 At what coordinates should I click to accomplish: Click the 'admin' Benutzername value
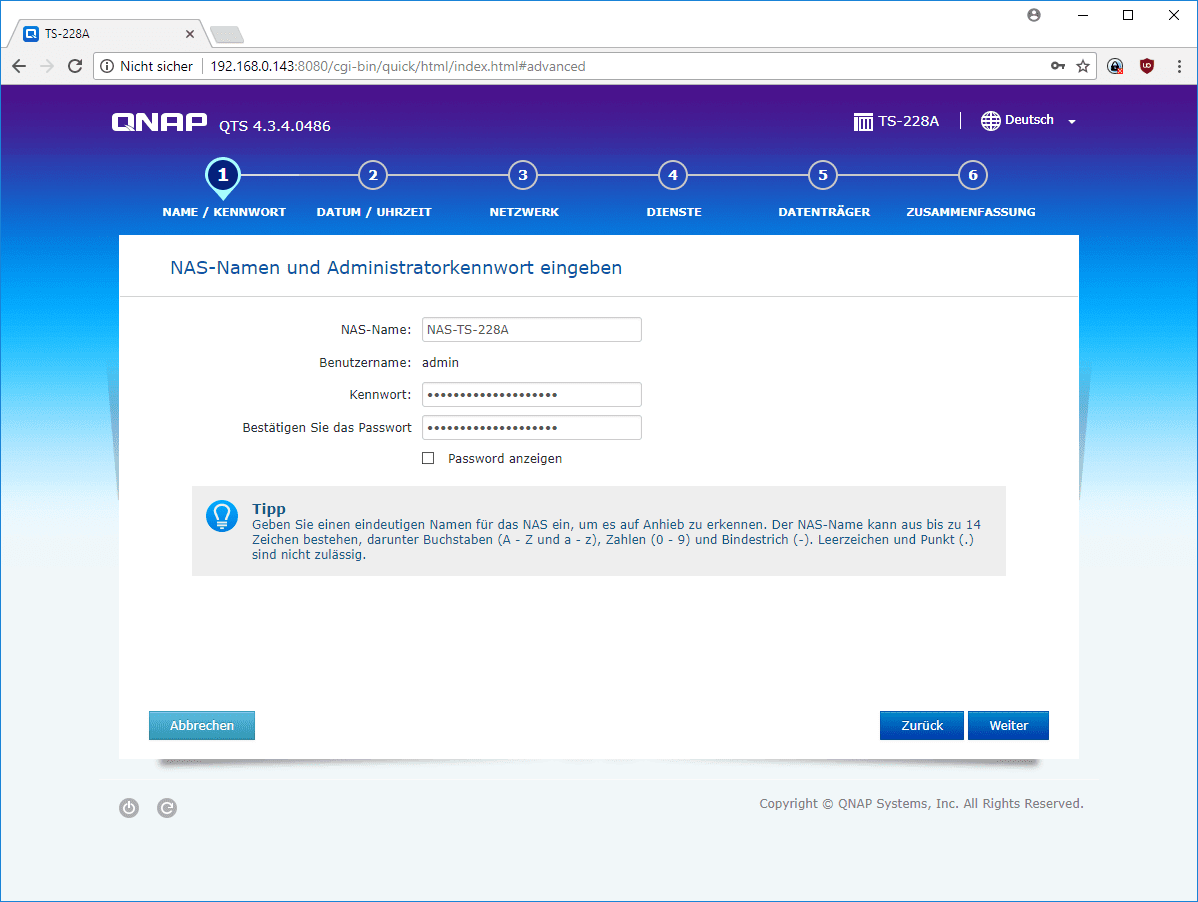pos(440,363)
